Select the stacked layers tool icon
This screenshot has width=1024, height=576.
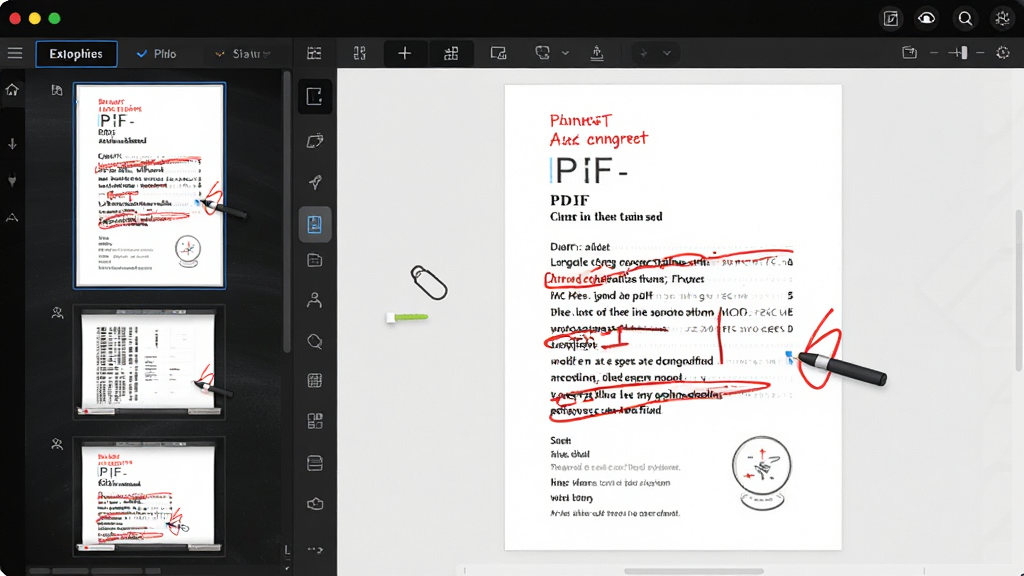[315, 463]
